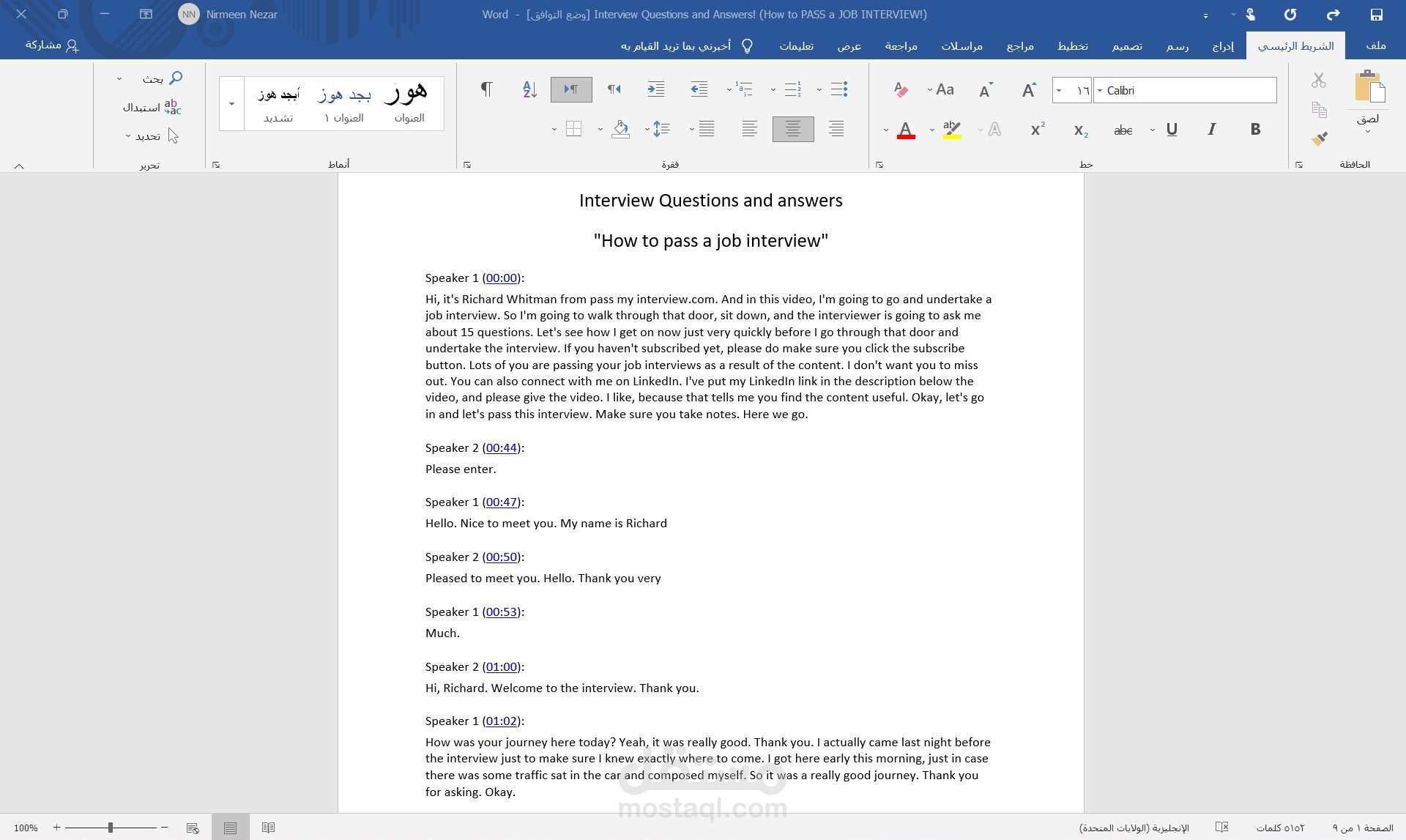The height and width of the screenshot is (840, 1406).
Task: Clear all formatting with the eraser icon
Action: 901,90
